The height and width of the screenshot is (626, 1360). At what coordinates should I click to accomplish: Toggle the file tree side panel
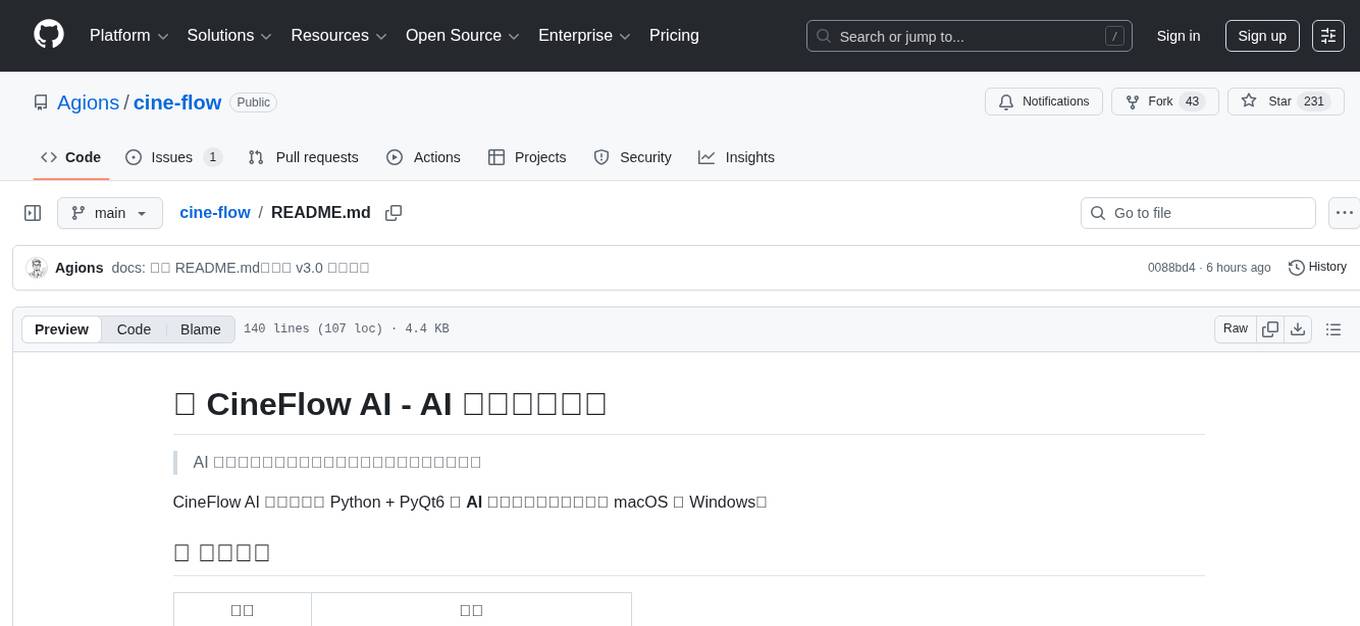pyautogui.click(x=33, y=213)
